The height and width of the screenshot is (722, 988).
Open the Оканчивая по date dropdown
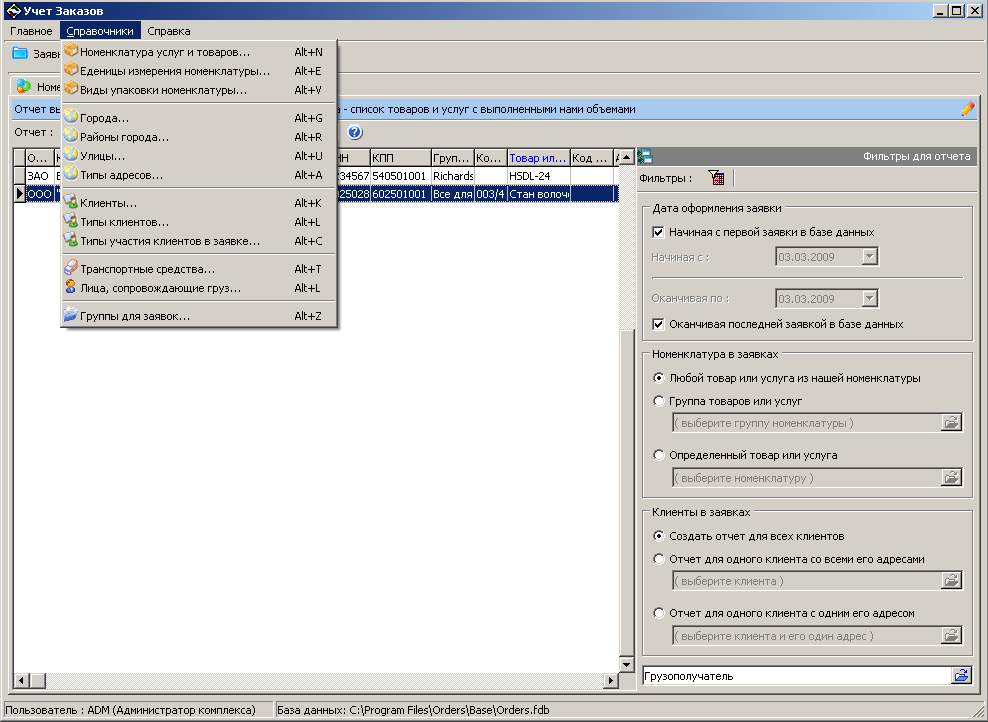point(869,298)
